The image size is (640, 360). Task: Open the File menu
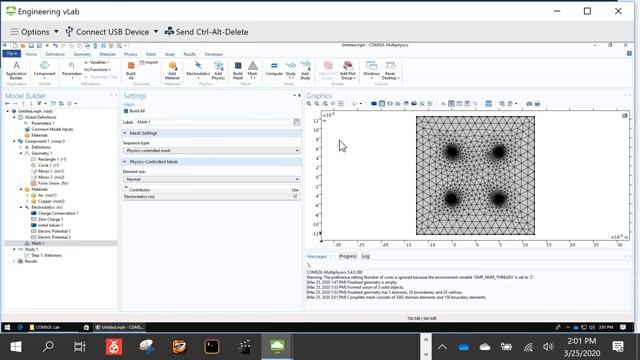(11, 54)
